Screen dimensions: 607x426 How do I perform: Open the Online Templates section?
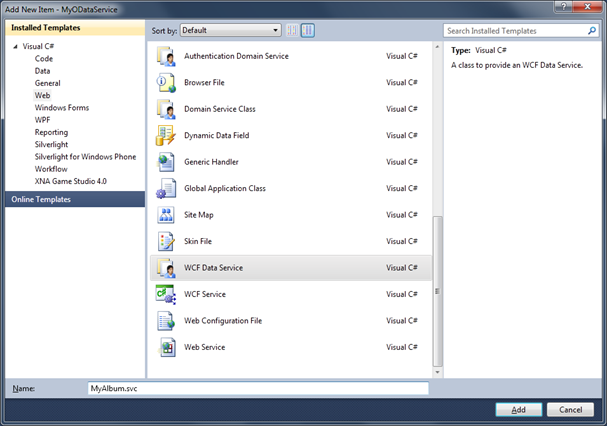(x=74, y=199)
